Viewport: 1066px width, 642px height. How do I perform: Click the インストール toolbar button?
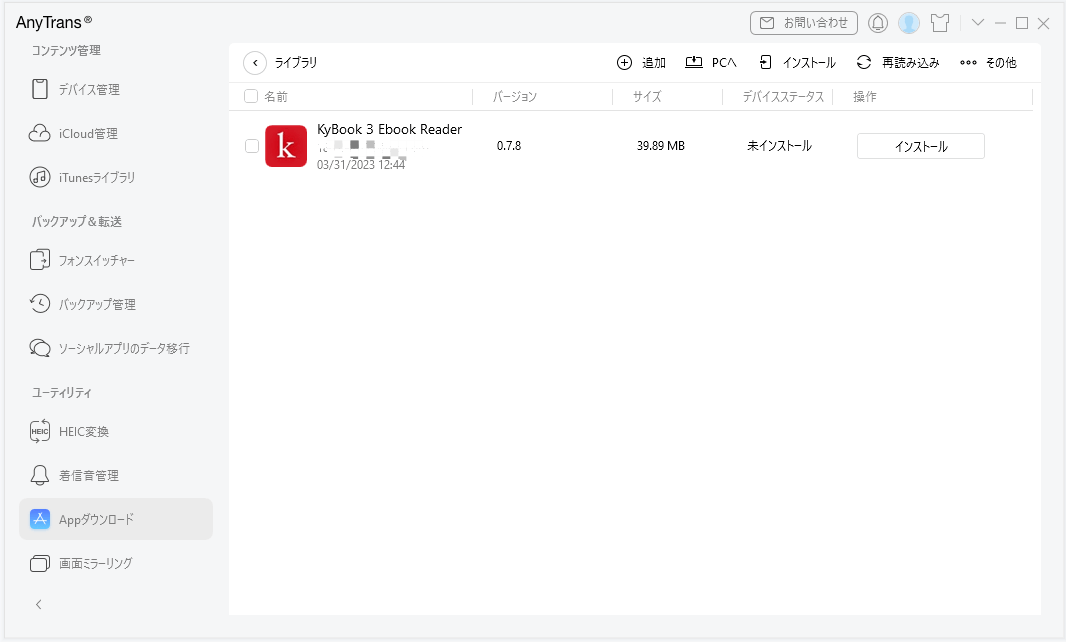[797, 63]
